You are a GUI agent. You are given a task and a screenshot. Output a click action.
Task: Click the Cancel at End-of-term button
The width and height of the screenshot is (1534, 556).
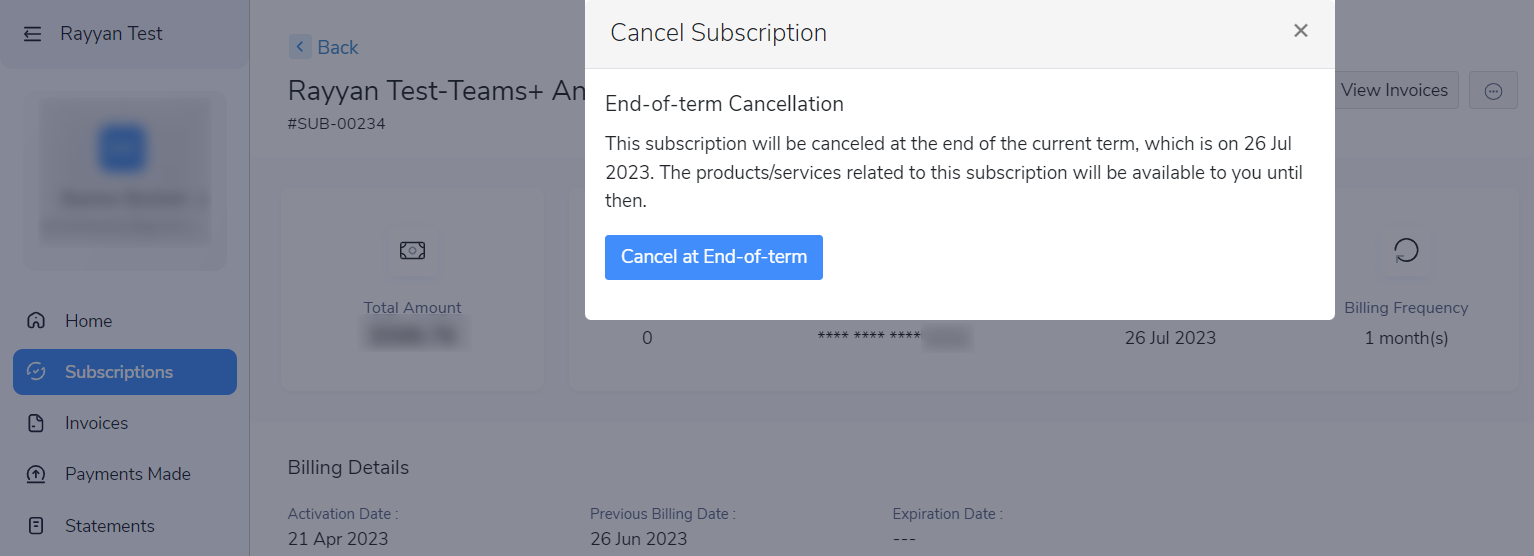tap(714, 257)
